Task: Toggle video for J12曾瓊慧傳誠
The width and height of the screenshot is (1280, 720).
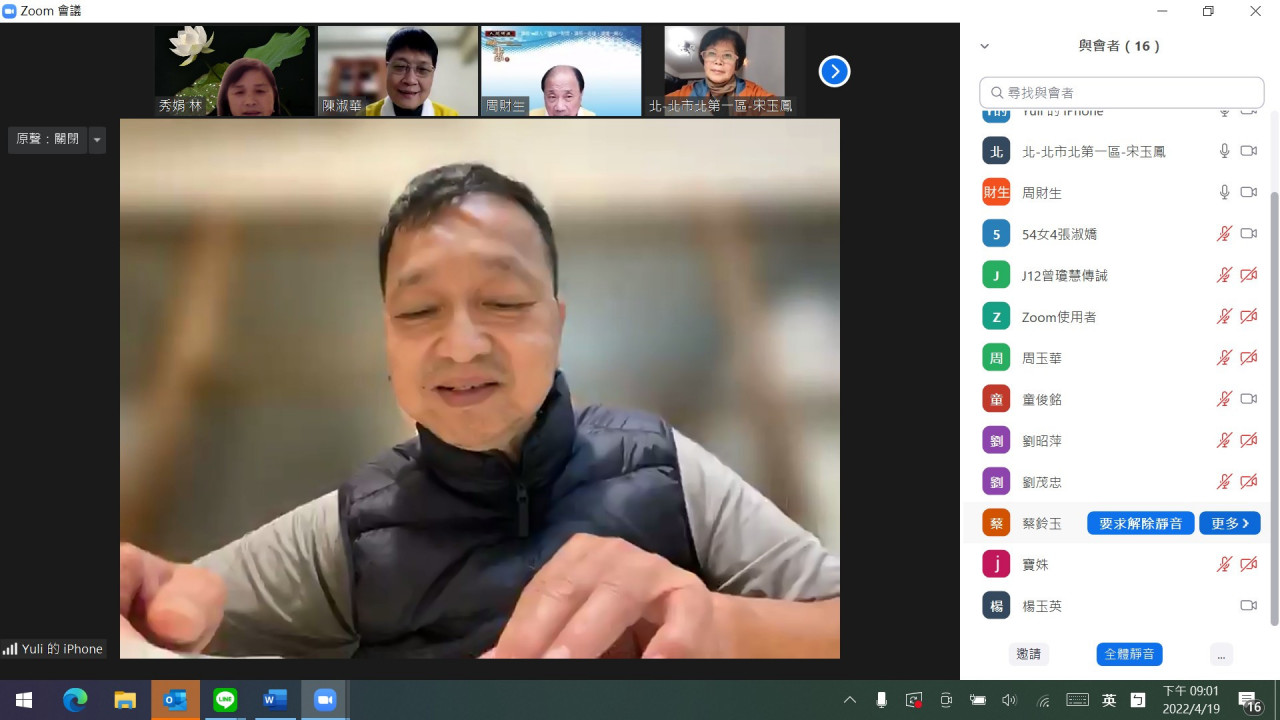Action: coord(1248,275)
